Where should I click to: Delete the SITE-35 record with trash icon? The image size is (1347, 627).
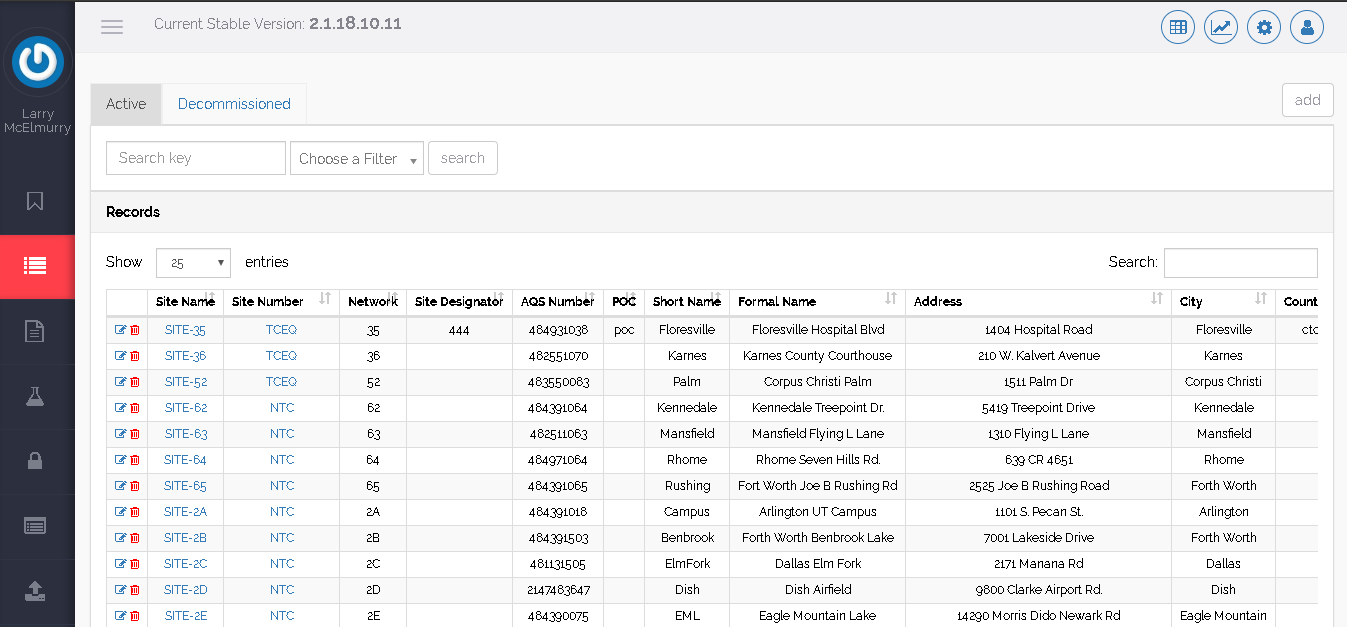[135, 330]
